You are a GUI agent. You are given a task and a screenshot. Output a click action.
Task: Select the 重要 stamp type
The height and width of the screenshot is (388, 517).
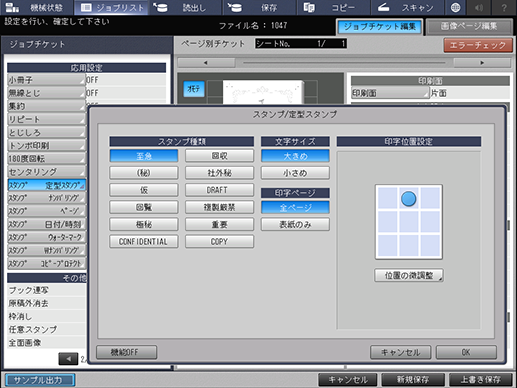click(219, 224)
